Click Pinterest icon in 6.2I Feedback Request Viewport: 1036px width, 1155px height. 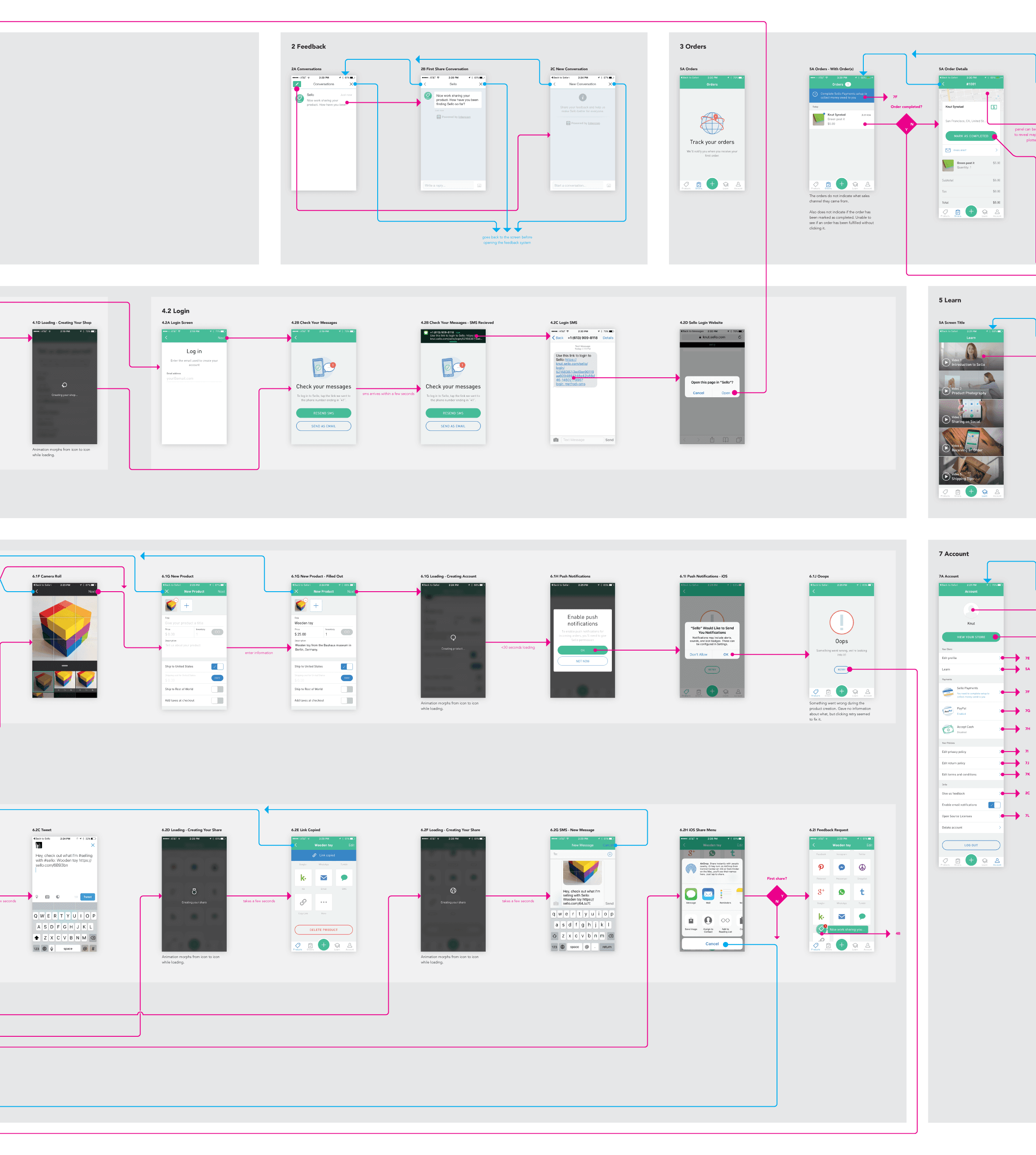tap(820, 868)
